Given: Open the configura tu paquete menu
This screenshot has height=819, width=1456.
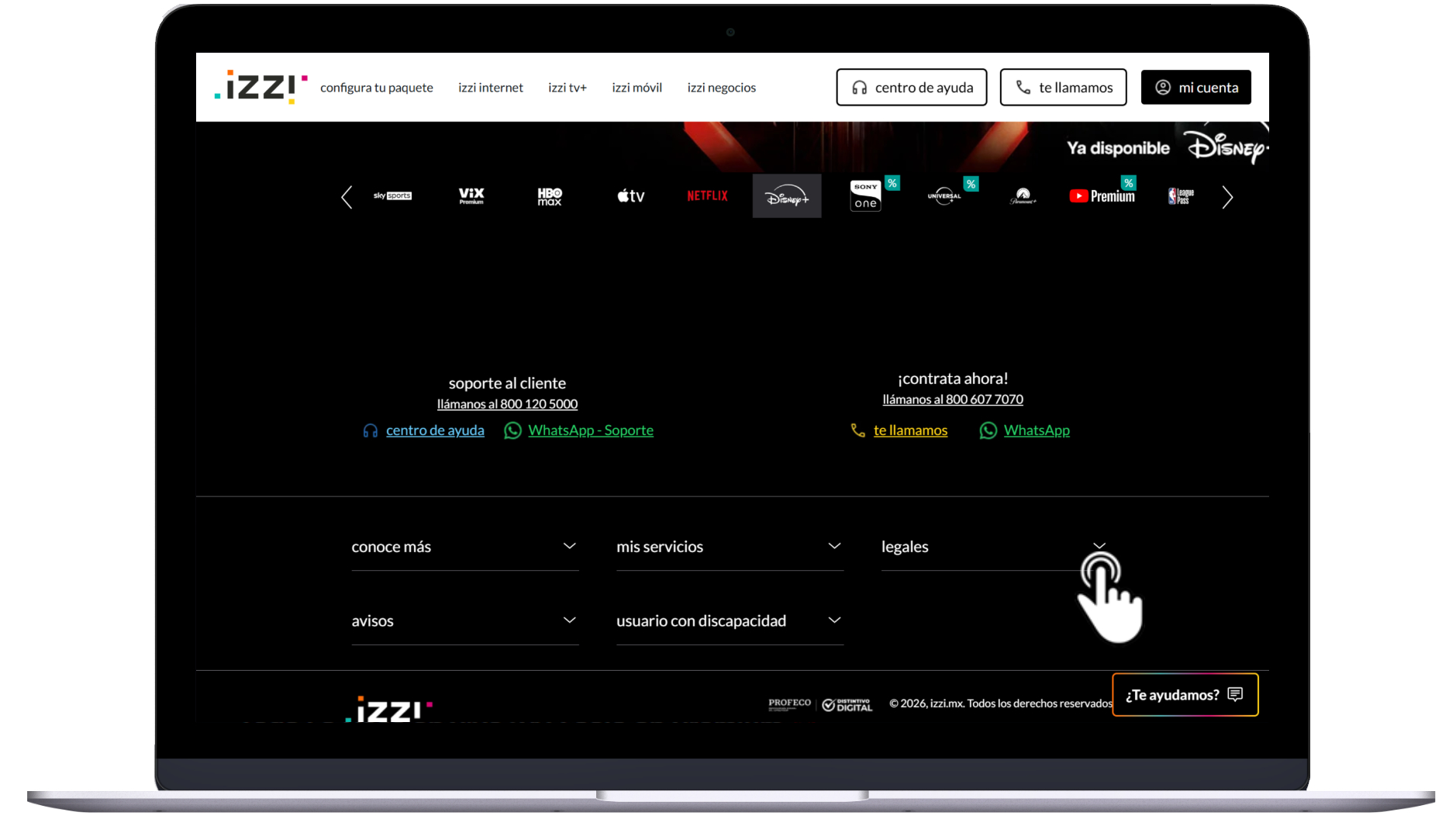Looking at the screenshot, I should click(377, 88).
